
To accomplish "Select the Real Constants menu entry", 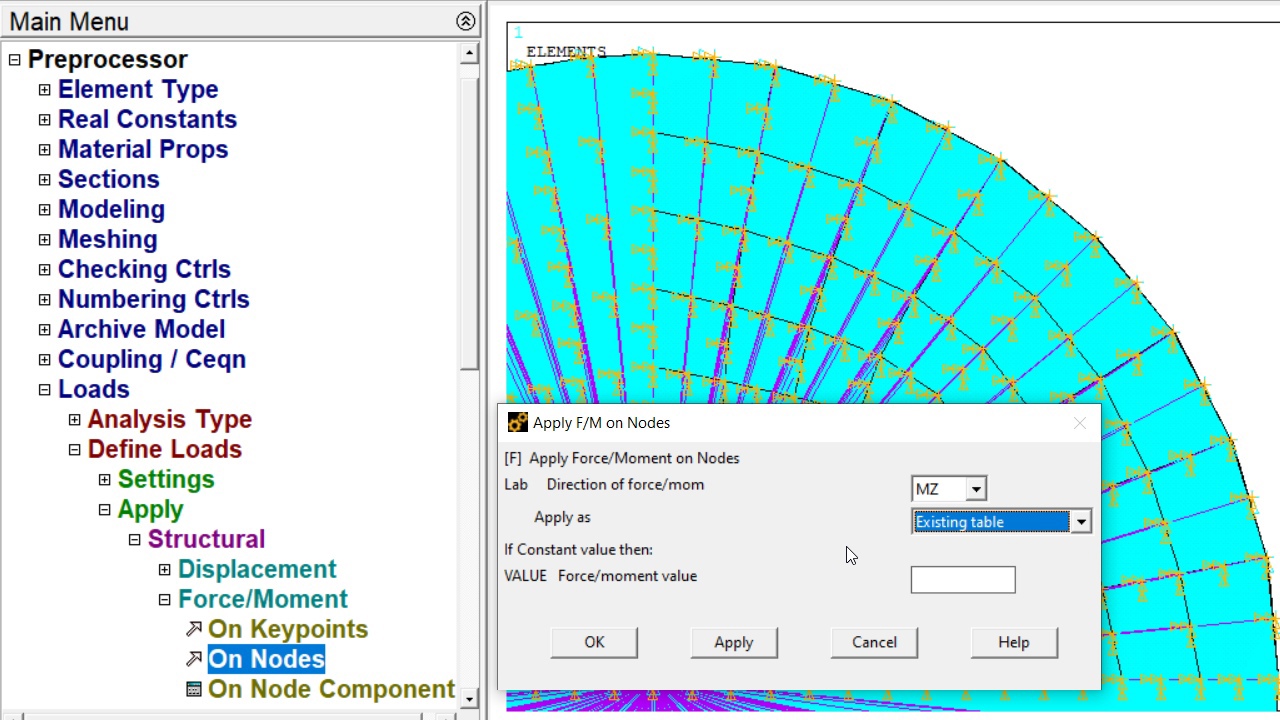I will tap(147, 120).
